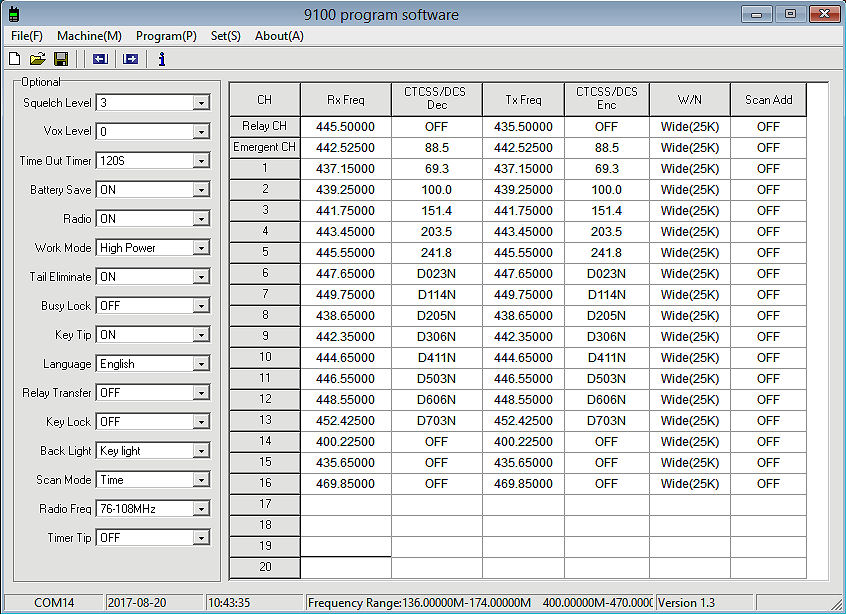Open the Radio Freq dropdown
The width and height of the screenshot is (846, 614).
pyautogui.click(x=201, y=509)
